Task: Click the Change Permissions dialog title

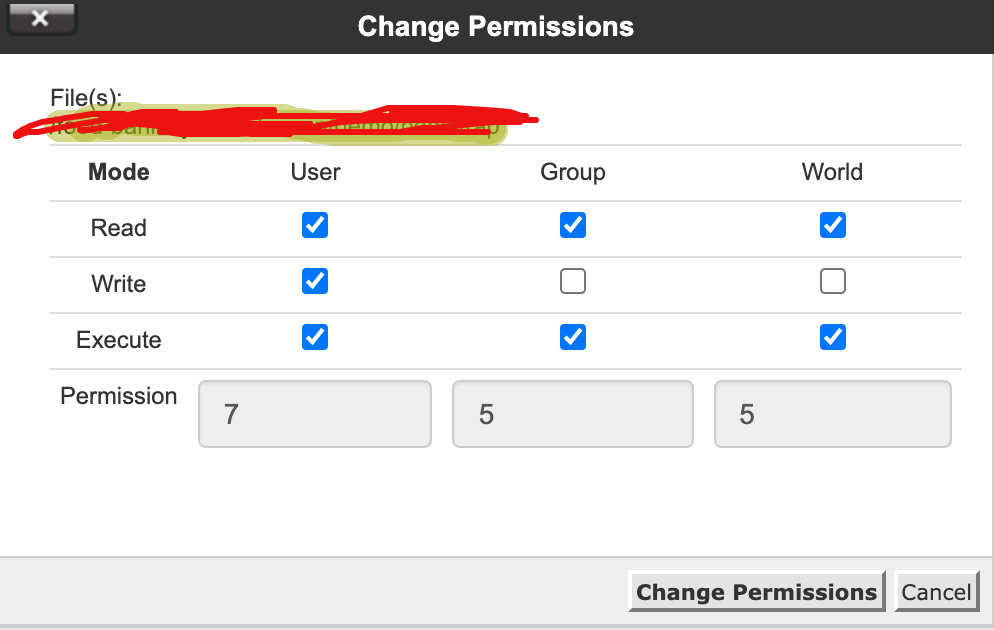Action: pos(496,27)
